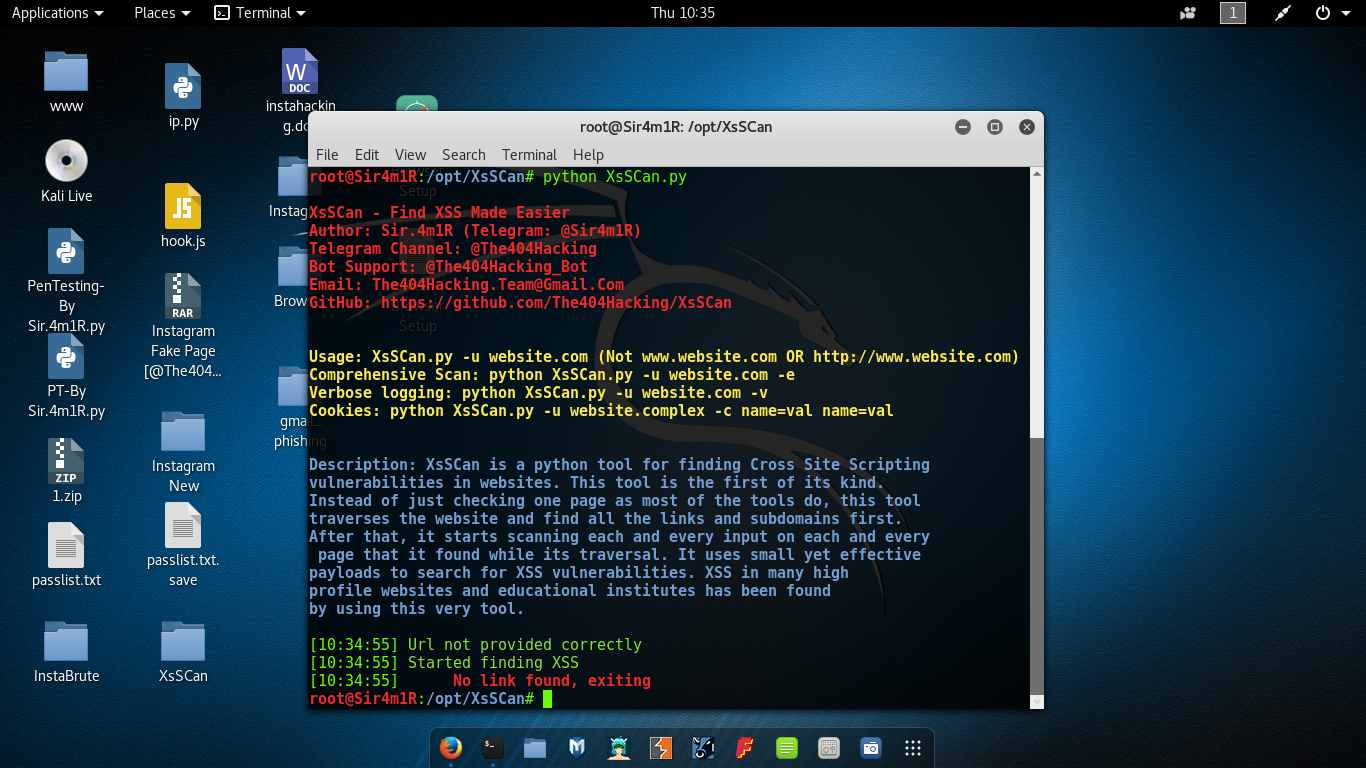The width and height of the screenshot is (1366, 768).
Task: Click the GitHub URL line in terminal
Action: click(x=520, y=302)
